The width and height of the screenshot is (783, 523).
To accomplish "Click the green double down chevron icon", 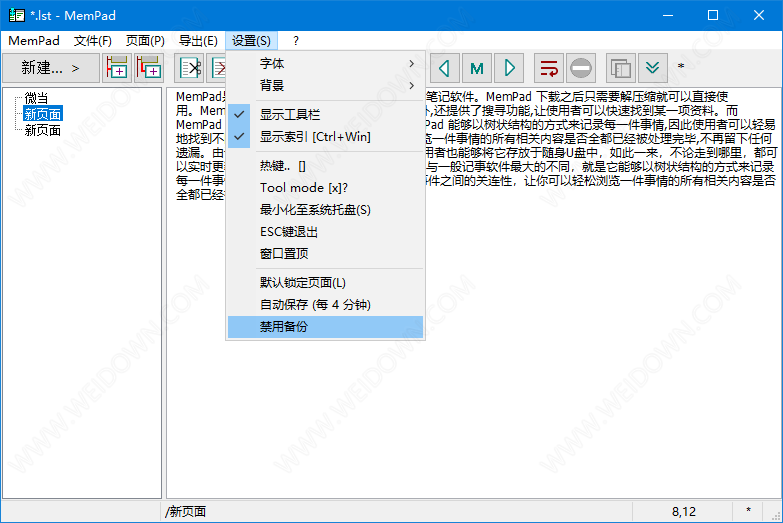I will coord(653,67).
